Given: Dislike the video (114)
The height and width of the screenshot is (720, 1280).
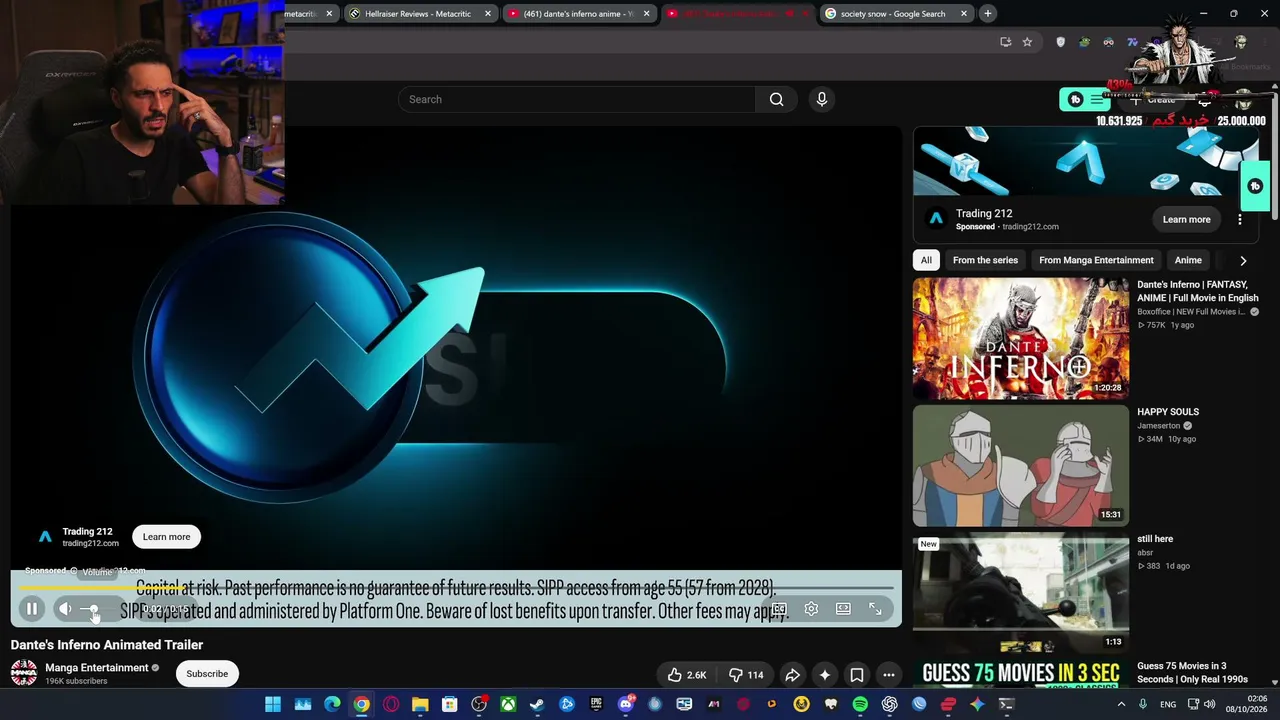Looking at the screenshot, I should click(746, 675).
